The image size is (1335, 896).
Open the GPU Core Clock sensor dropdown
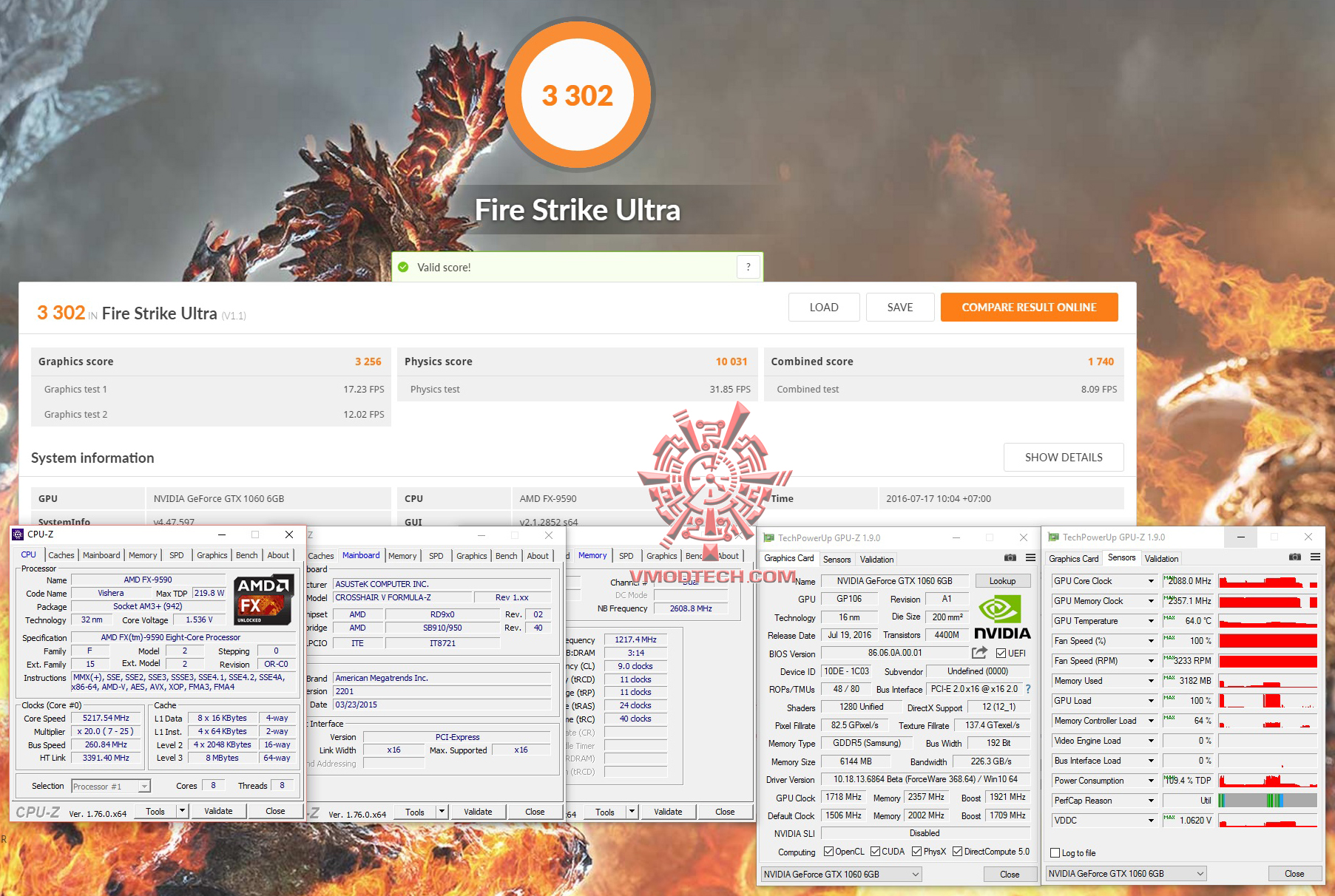1151,581
